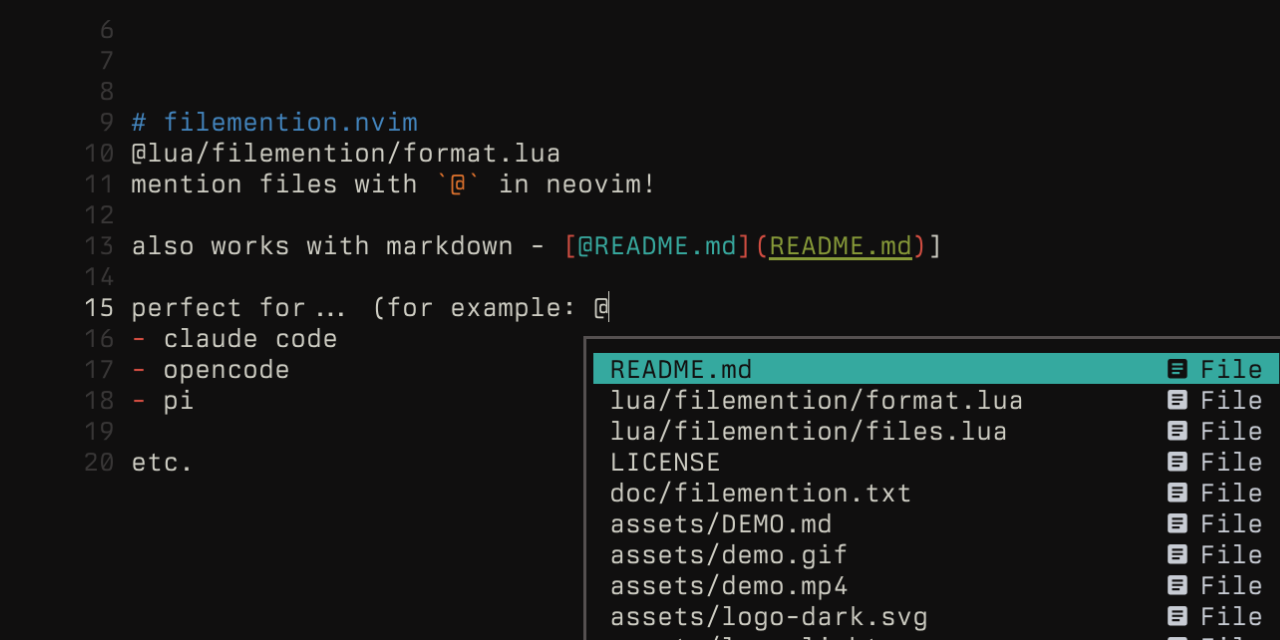
Task: Click the file icon on the files.lua row
Action: 1178,431
